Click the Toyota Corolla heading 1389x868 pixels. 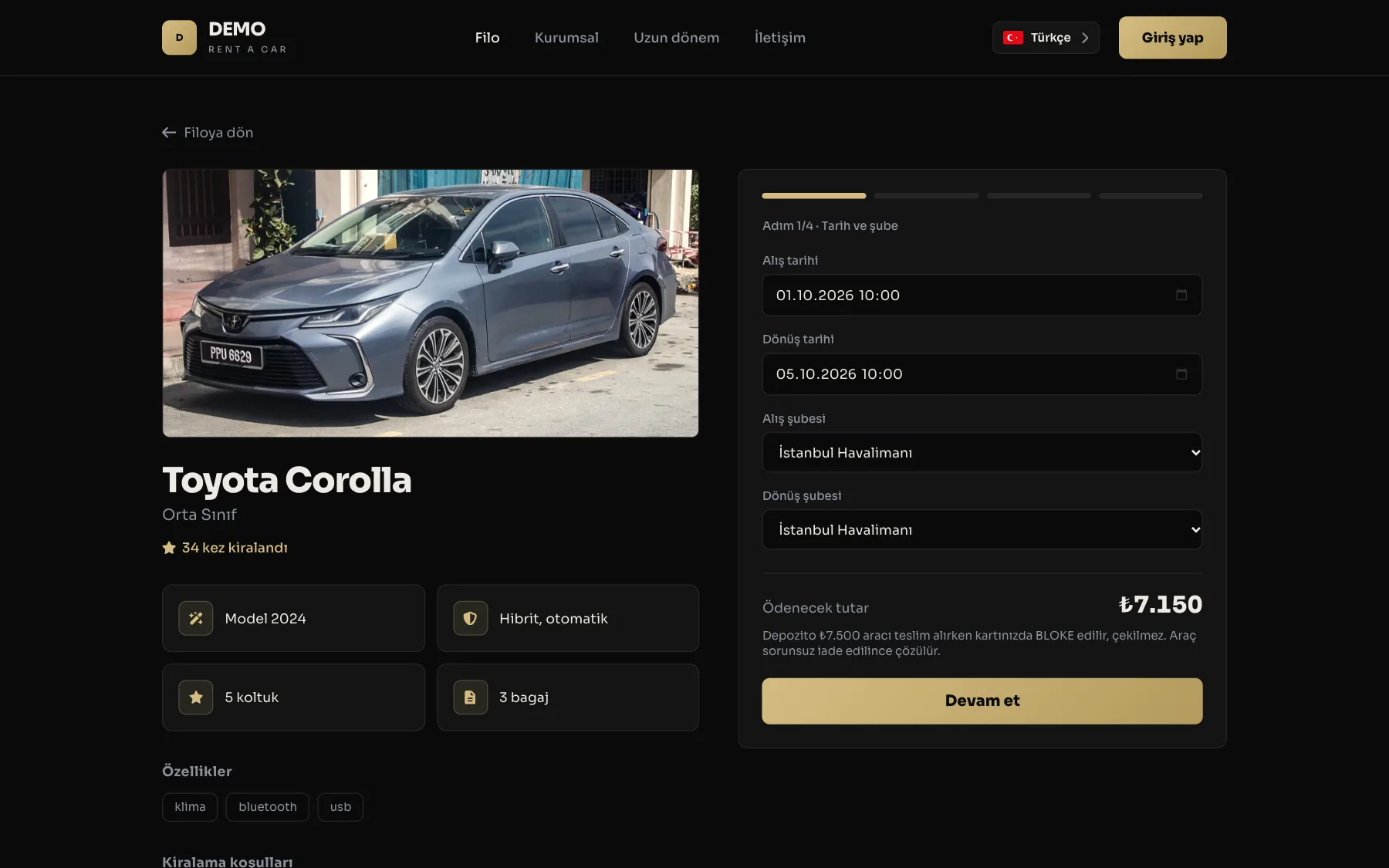tap(287, 480)
